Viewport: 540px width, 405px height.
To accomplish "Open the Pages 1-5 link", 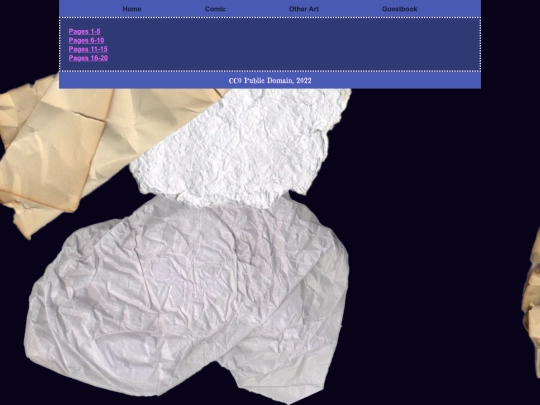I will pyautogui.click(x=84, y=31).
